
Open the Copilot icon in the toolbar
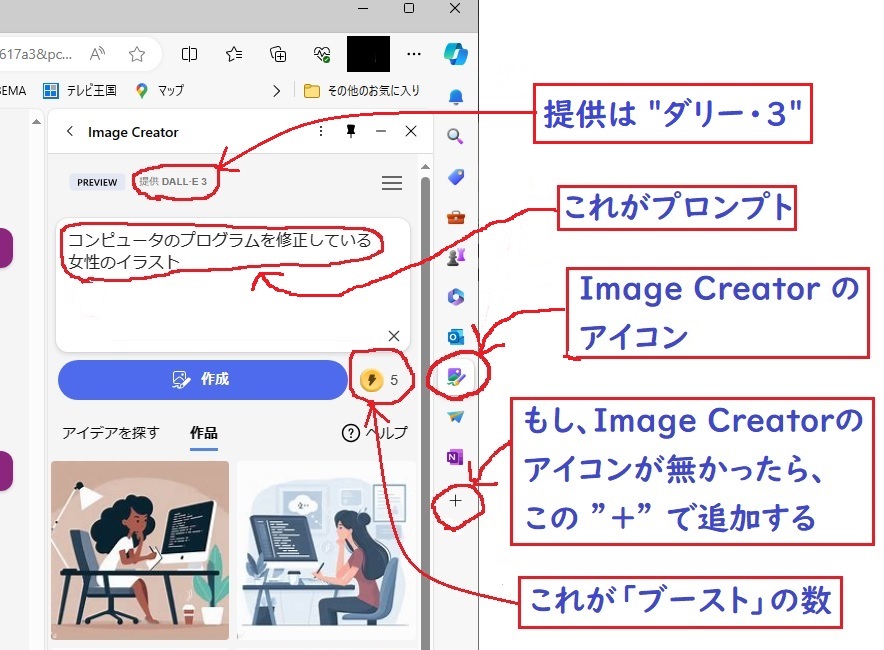[456, 54]
